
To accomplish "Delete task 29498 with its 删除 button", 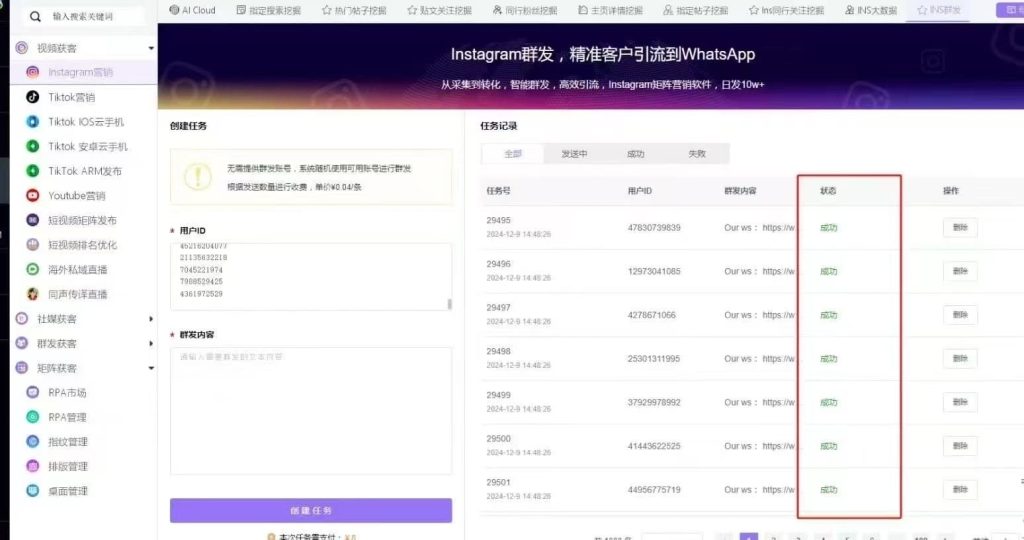I will pyautogui.click(x=960, y=358).
